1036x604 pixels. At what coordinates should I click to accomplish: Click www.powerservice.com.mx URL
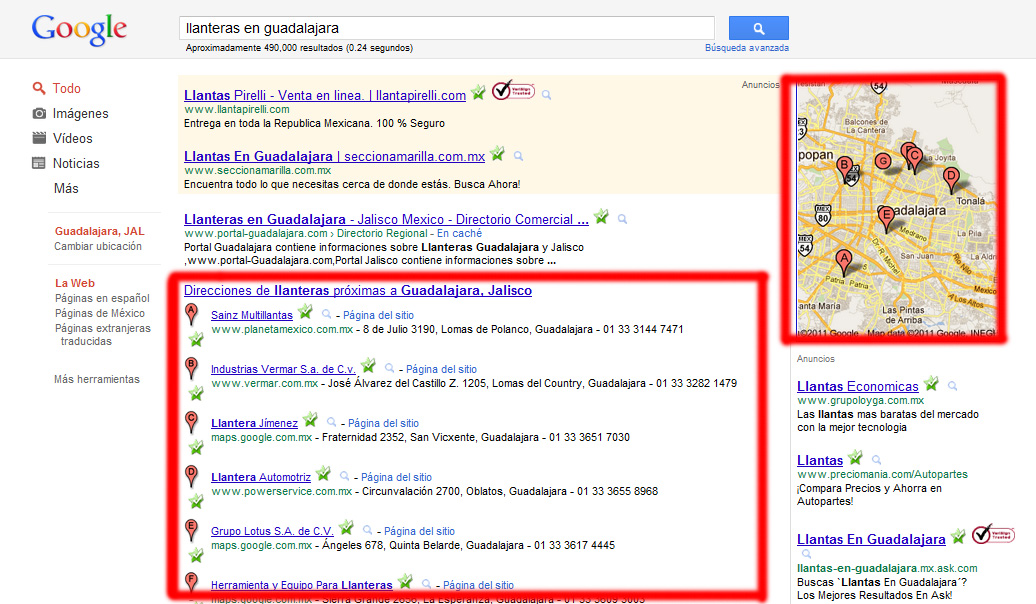pos(281,492)
